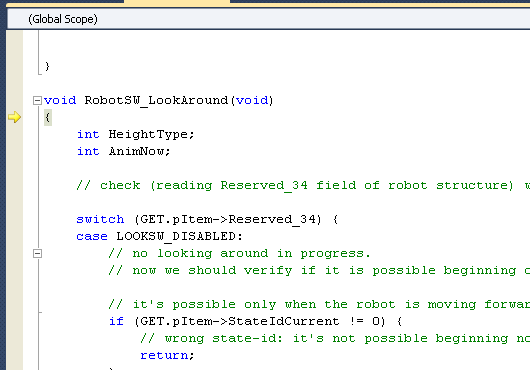This screenshot has height=370, width=530.
Task: Click 'GET.pItem->StateIdCurrent' in if condition
Action: [x=239, y=321]
